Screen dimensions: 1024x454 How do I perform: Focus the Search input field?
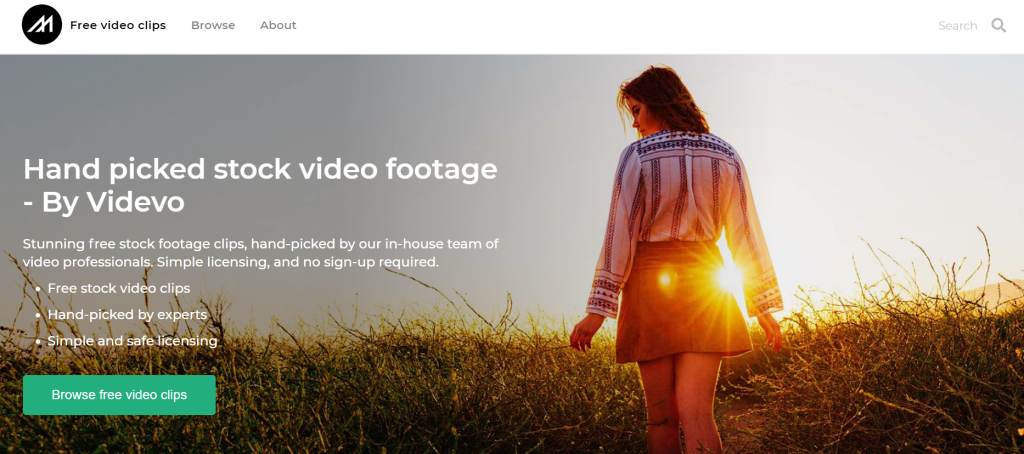coord(957,25)
